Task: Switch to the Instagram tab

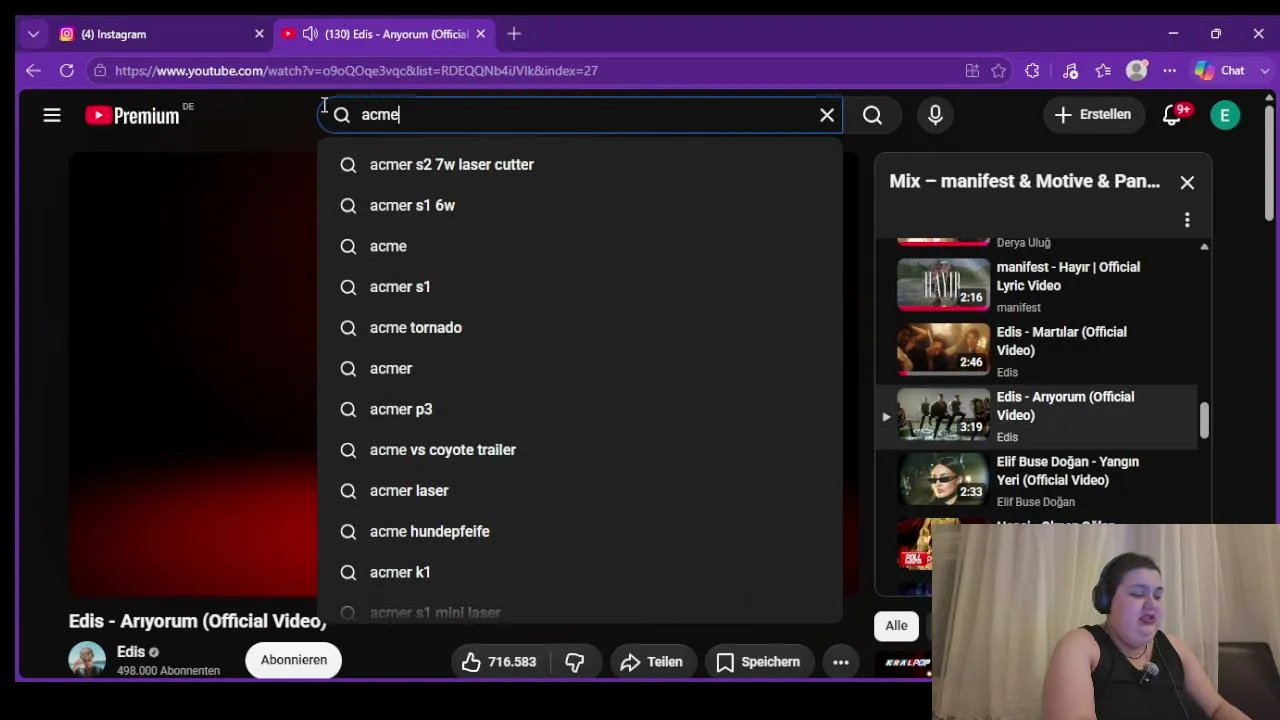Action: 162,34
